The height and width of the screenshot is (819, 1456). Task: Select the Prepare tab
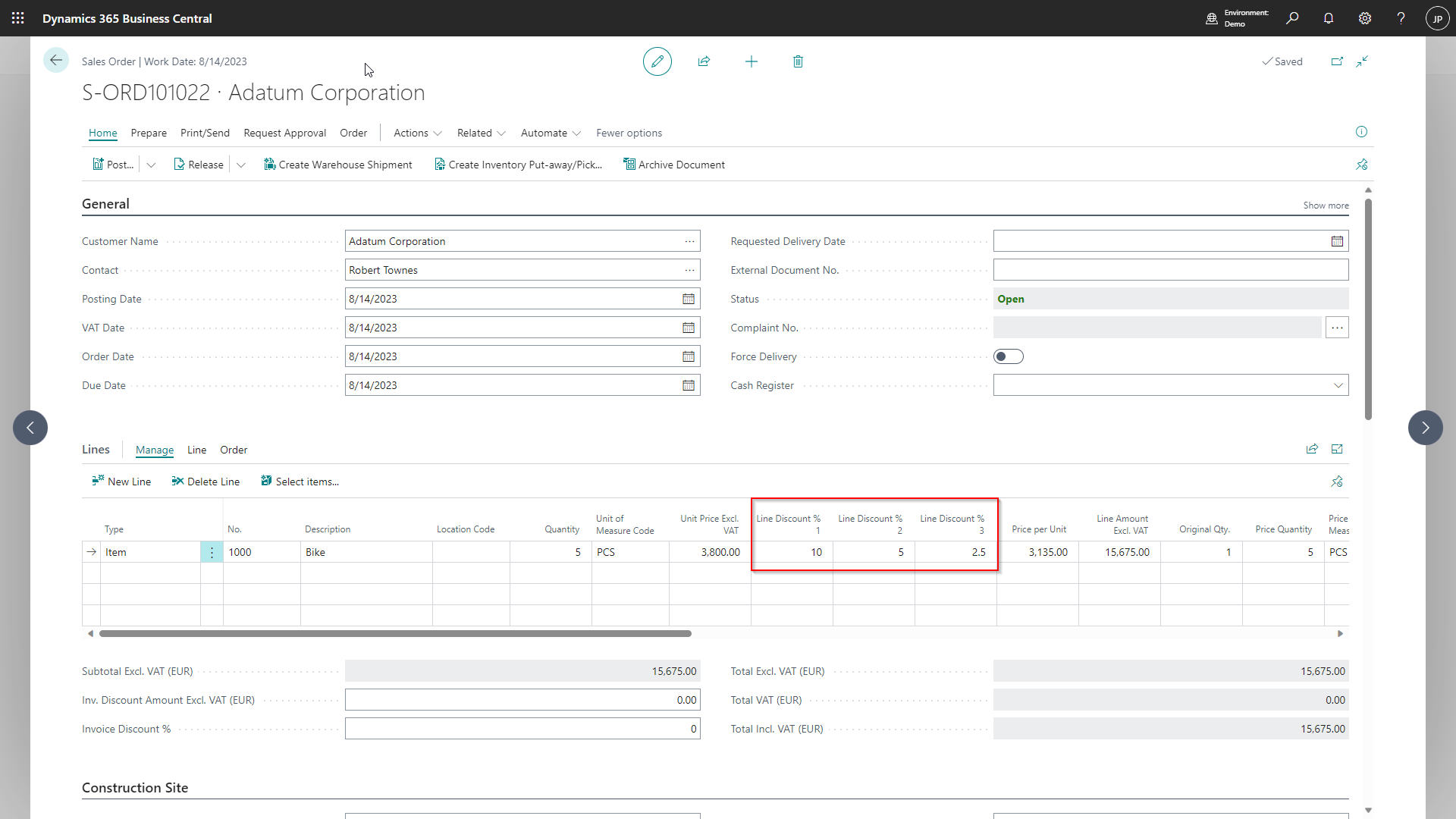click(x=148, y=132)
